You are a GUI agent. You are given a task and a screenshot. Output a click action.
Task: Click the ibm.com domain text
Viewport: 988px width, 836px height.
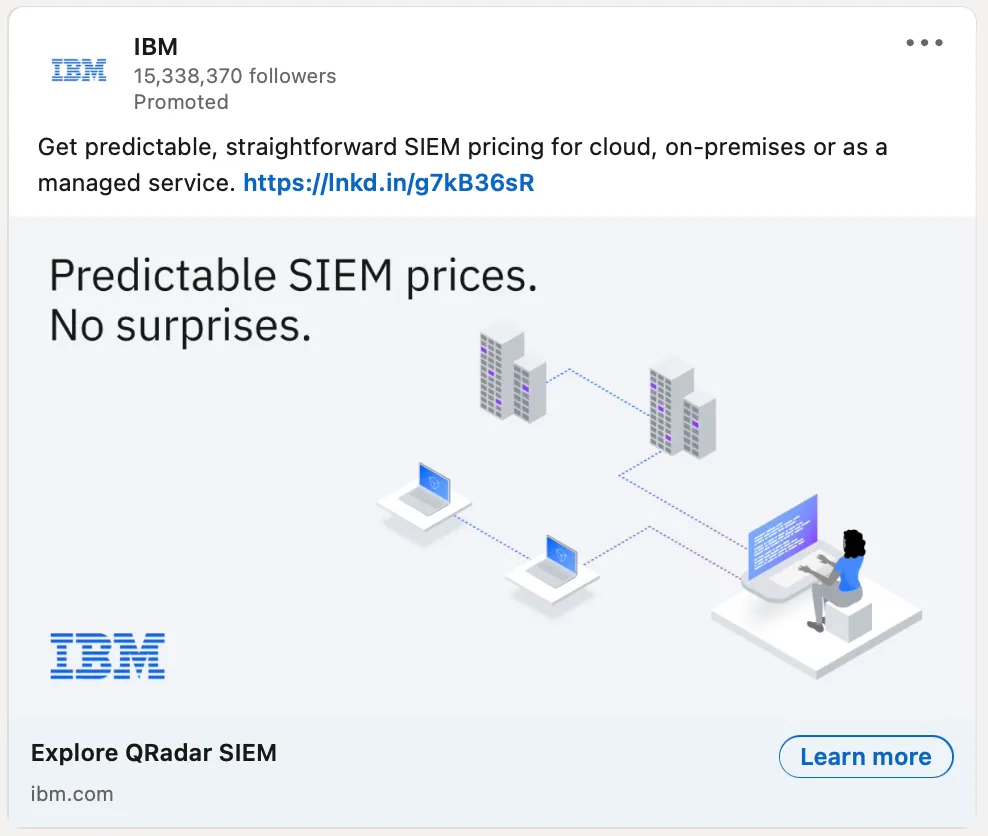72,794
